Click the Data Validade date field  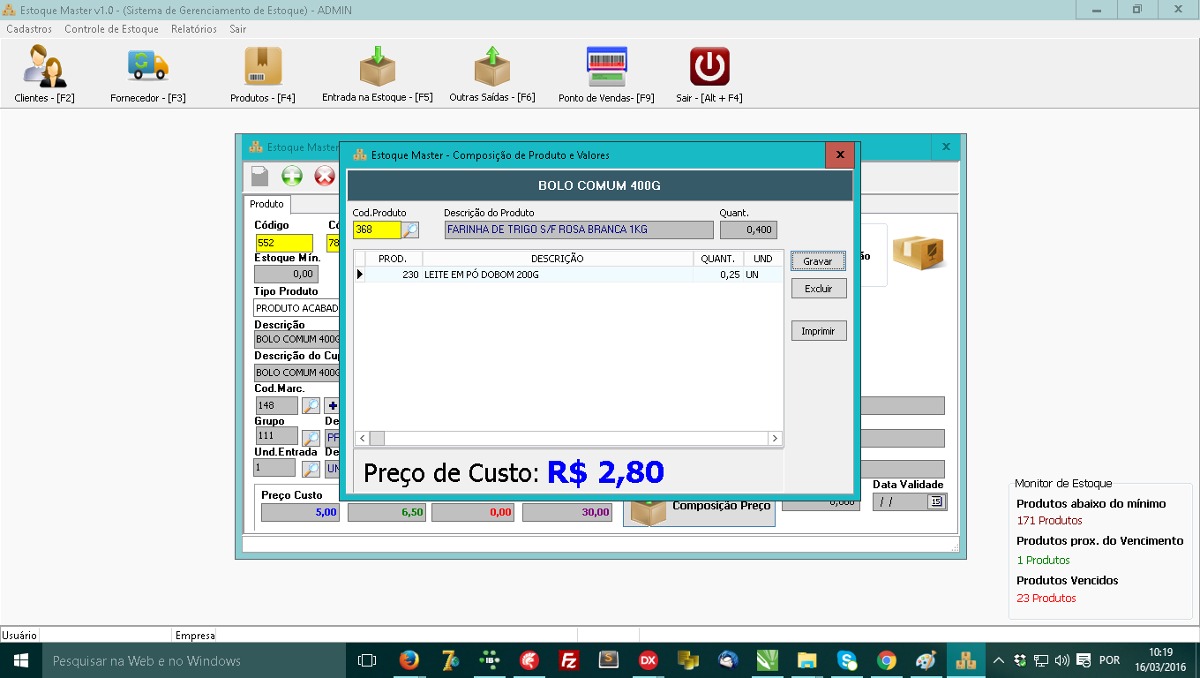tap(900, 502)
